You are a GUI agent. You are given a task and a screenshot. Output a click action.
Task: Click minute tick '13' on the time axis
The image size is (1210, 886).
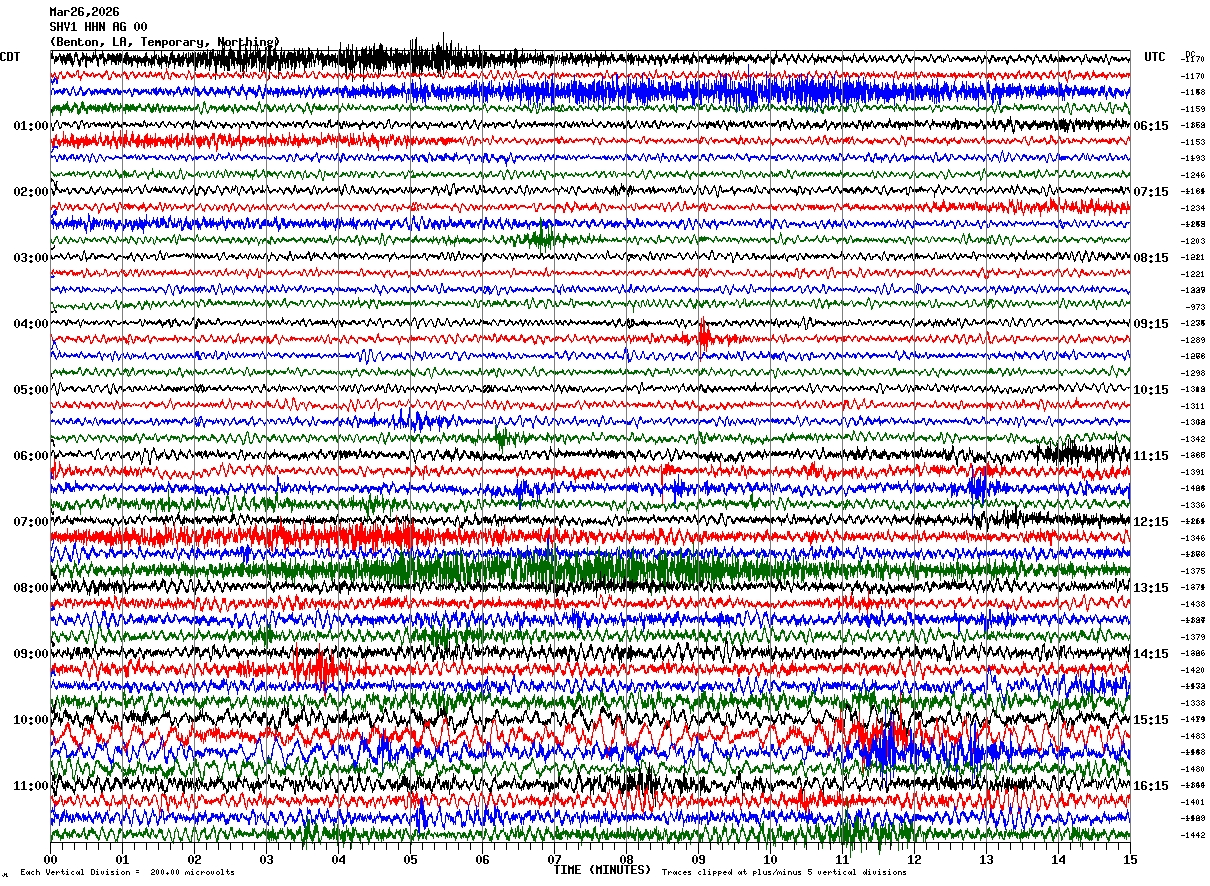pyautogui.click(x=986, y=859)
